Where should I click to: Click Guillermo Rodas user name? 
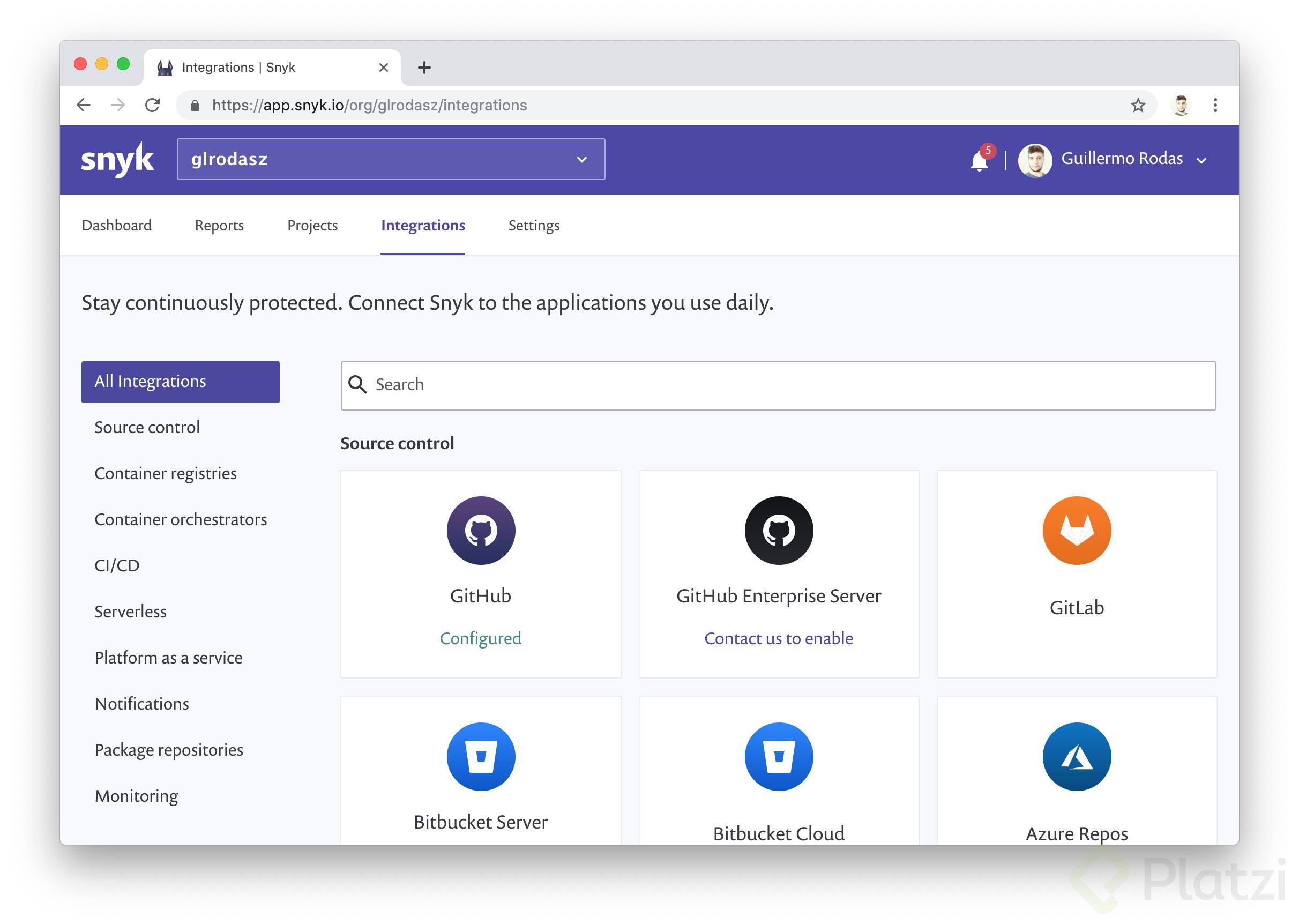[1122, 158]
